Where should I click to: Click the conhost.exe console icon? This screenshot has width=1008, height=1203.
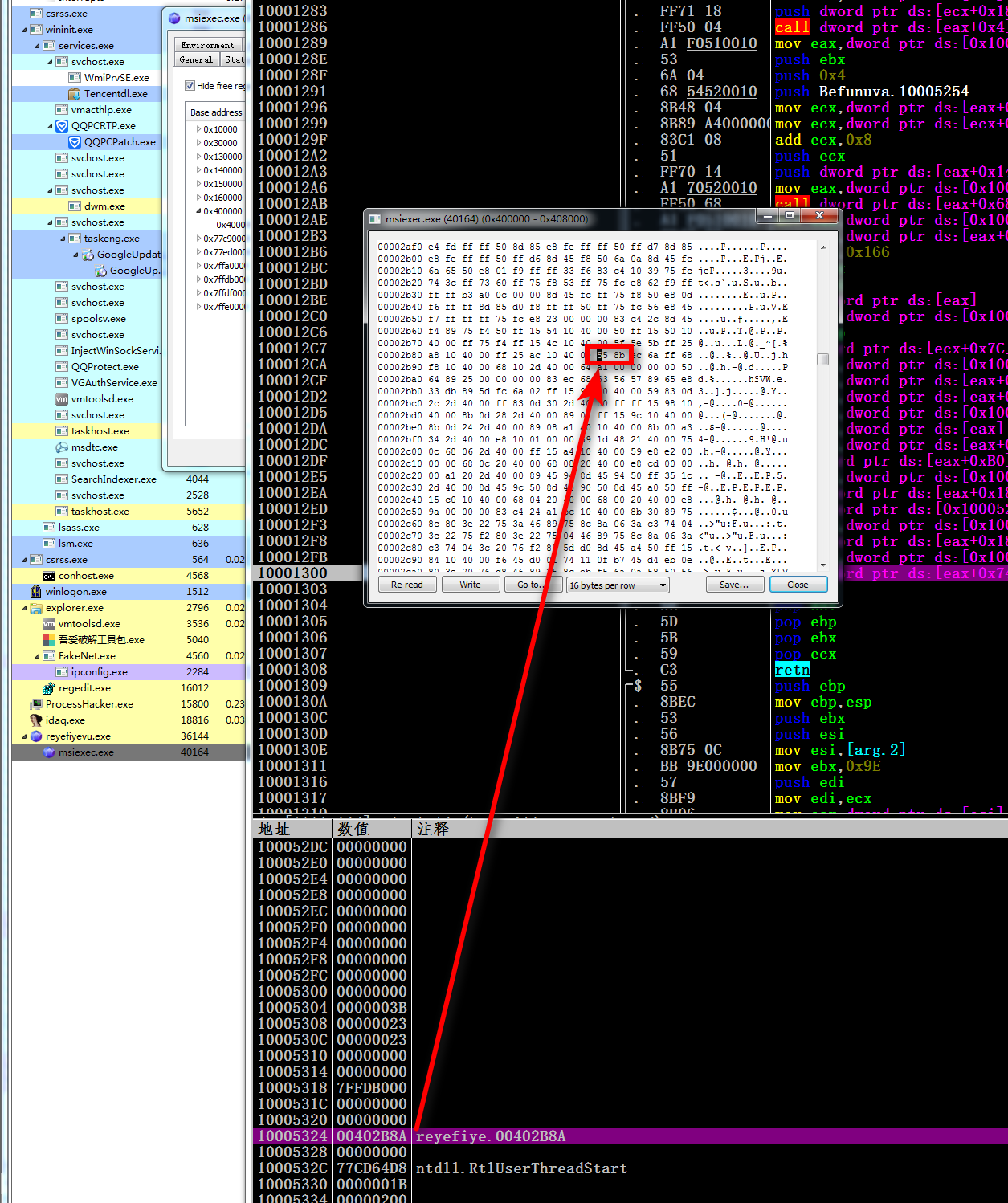49,576
